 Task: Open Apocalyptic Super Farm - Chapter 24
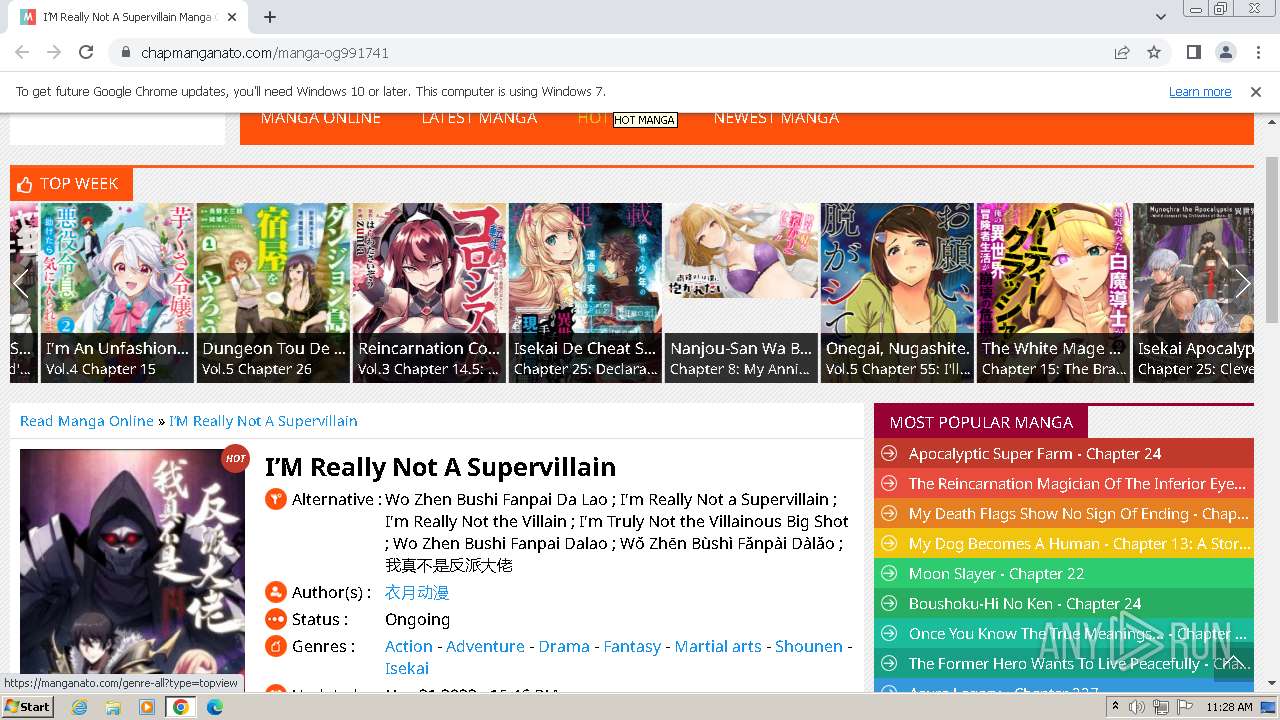pyautogui.click(x=1035, y=454)
